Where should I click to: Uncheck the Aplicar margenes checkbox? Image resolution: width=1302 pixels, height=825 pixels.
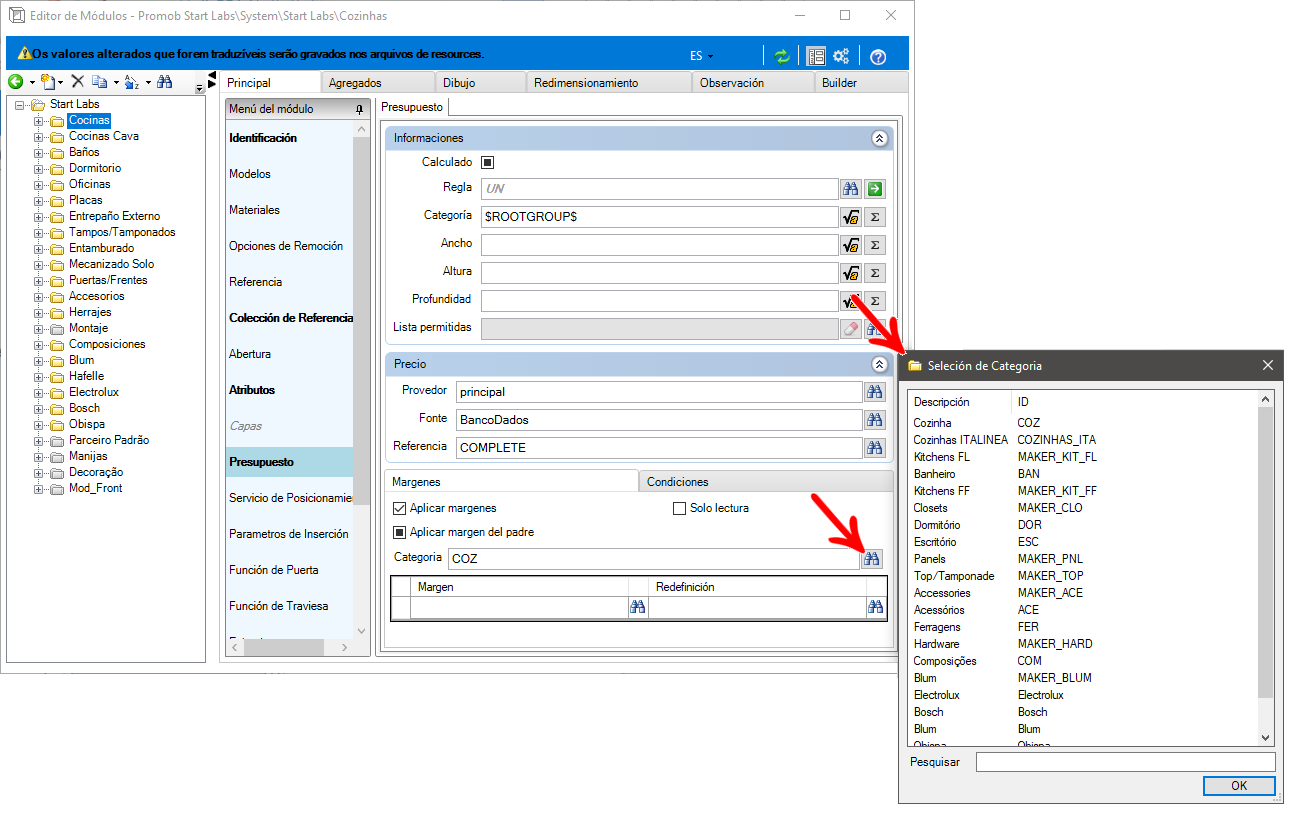400,508
